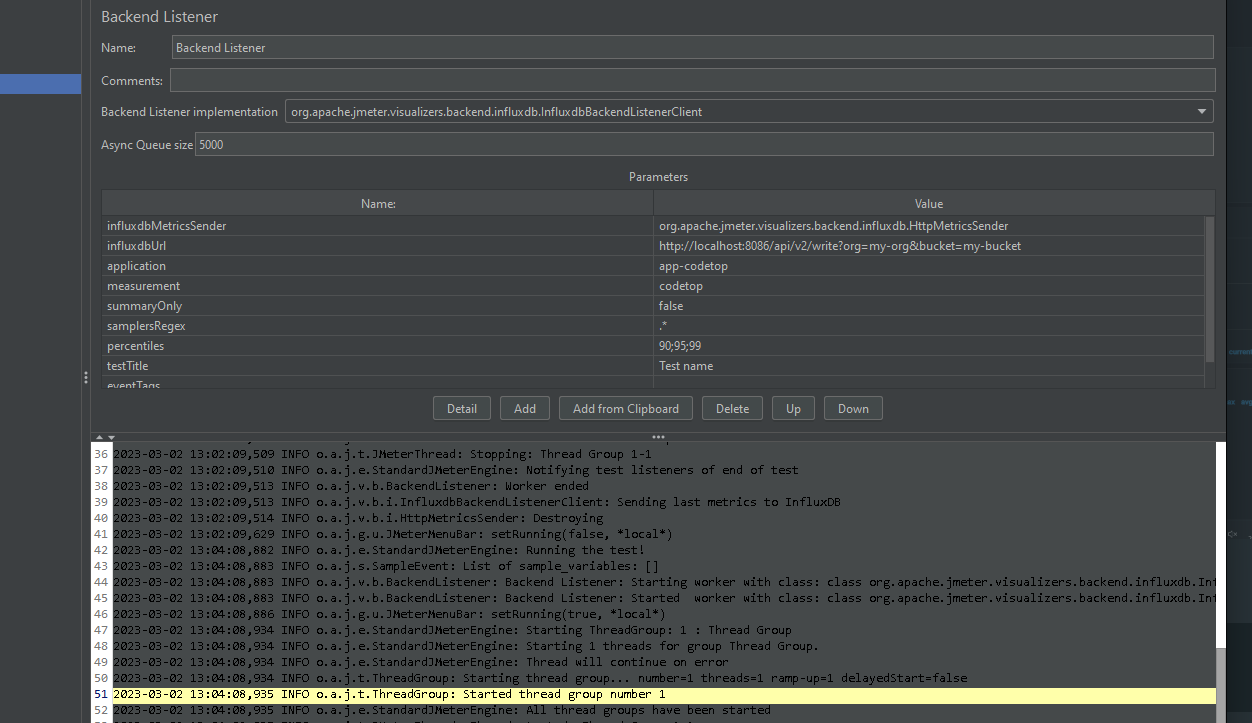Viewport: 1252px width, 723px height.
Task: Click log line 48 Starting 1 threads
Action: coord(466,646)
